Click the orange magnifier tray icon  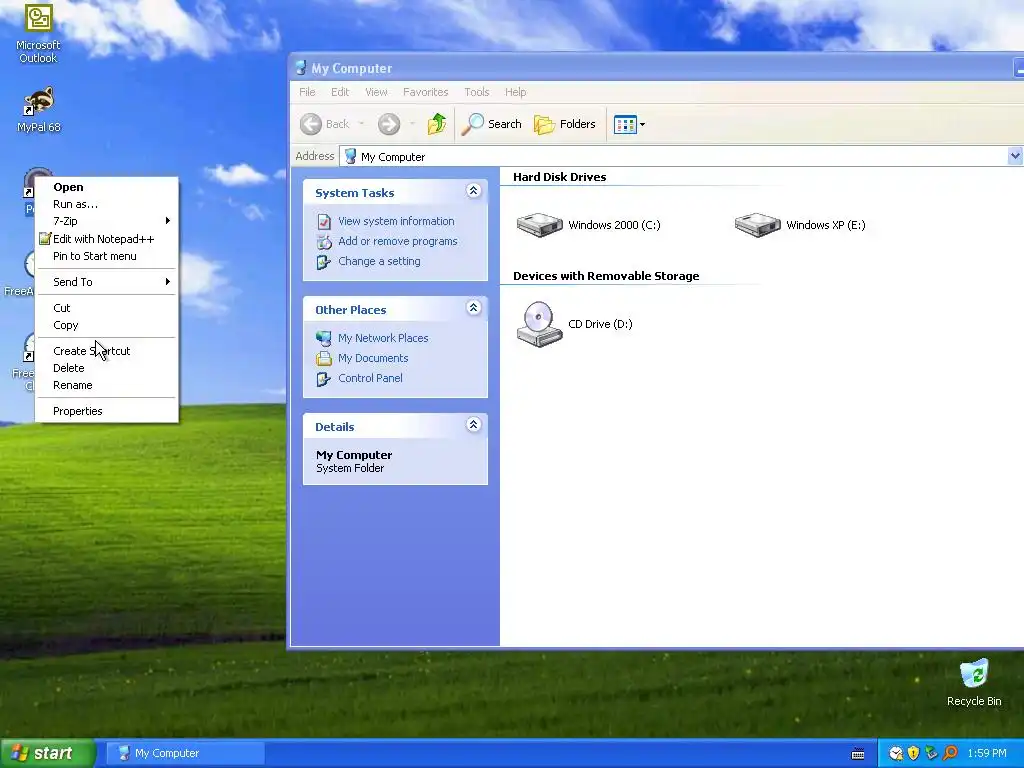click(x=950, y=754)
